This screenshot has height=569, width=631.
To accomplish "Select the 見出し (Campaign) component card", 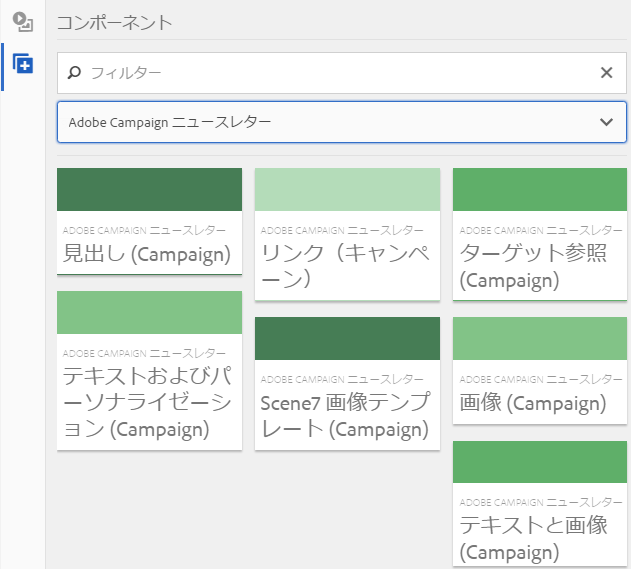I will (x=149, y=243).
